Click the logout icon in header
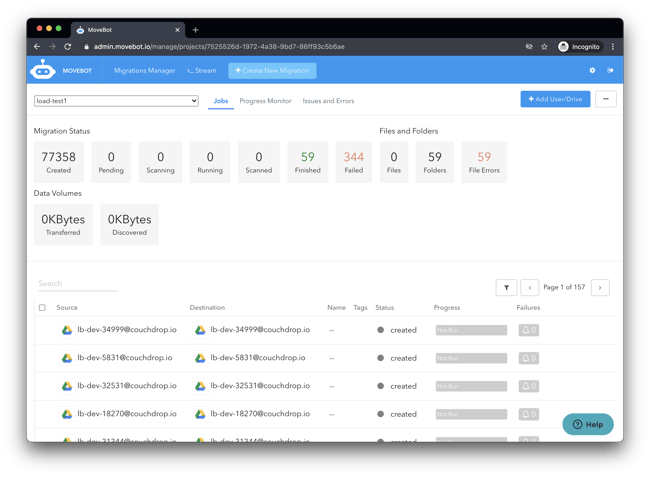650x477 pixels. (610, 71)
